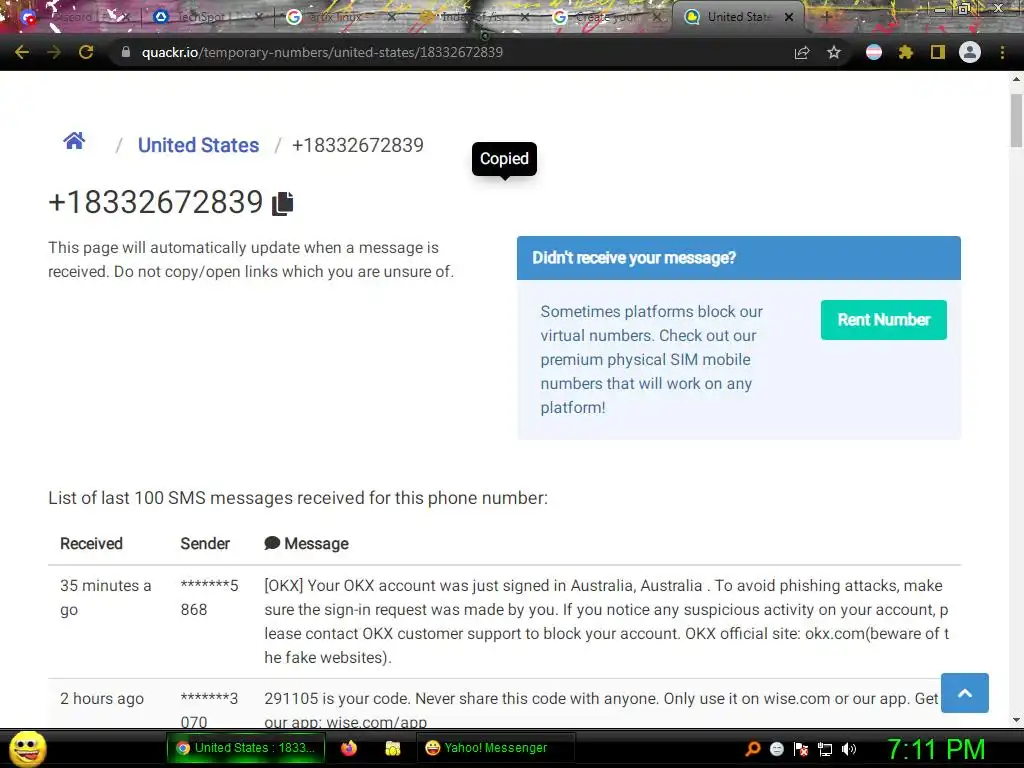Image resolution: width=1024 pixels, height=768 pixels.
Task: Share this page using the share icon
Action: coord(801,52)
